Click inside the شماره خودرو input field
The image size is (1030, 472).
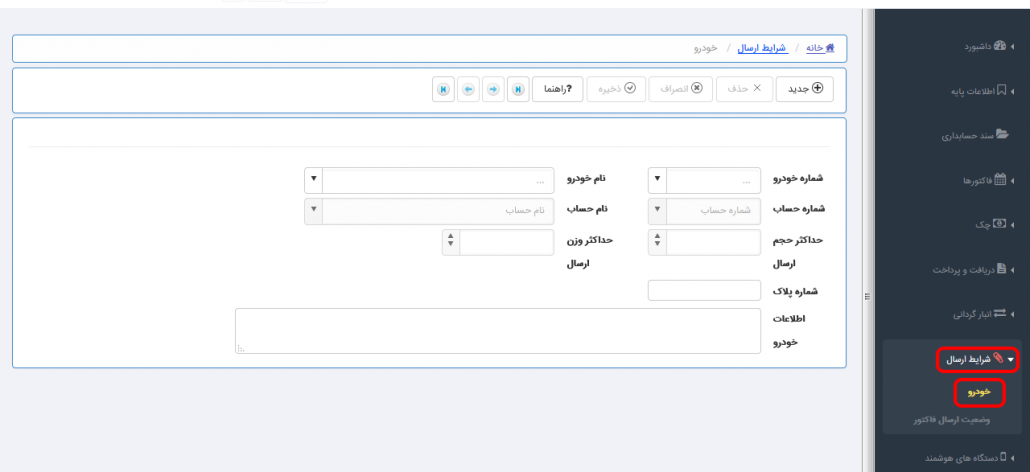point(713,181)
